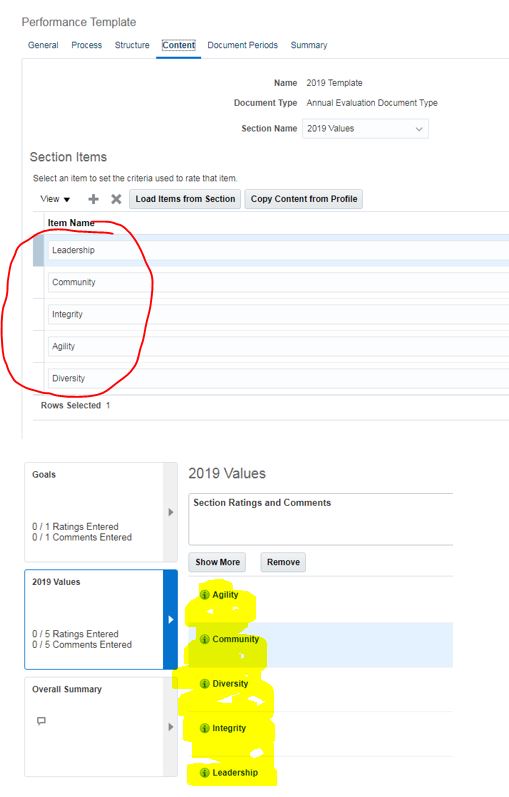Click the Show More button

coord(217,562)
